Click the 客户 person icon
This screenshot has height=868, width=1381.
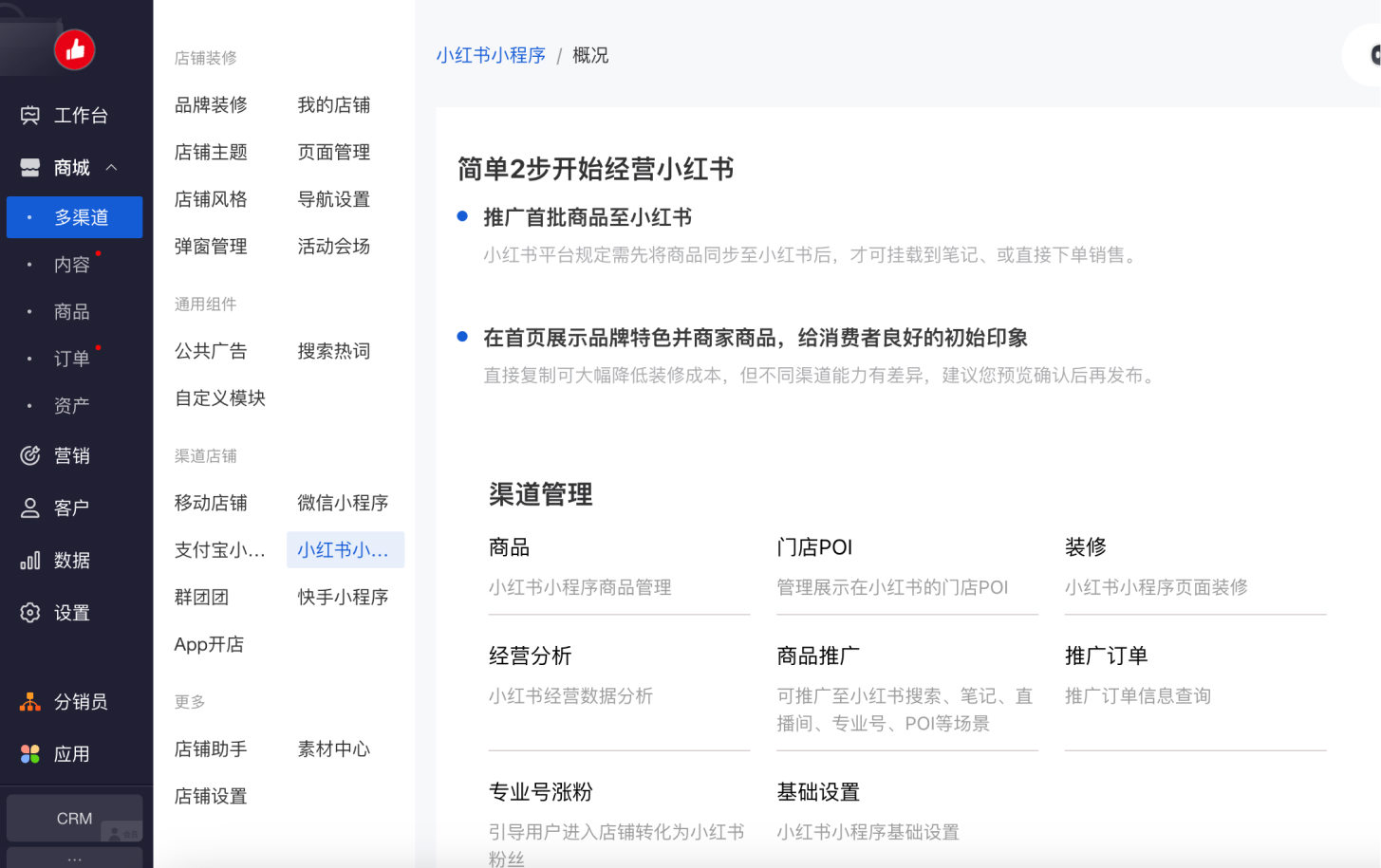click(30, 508)
